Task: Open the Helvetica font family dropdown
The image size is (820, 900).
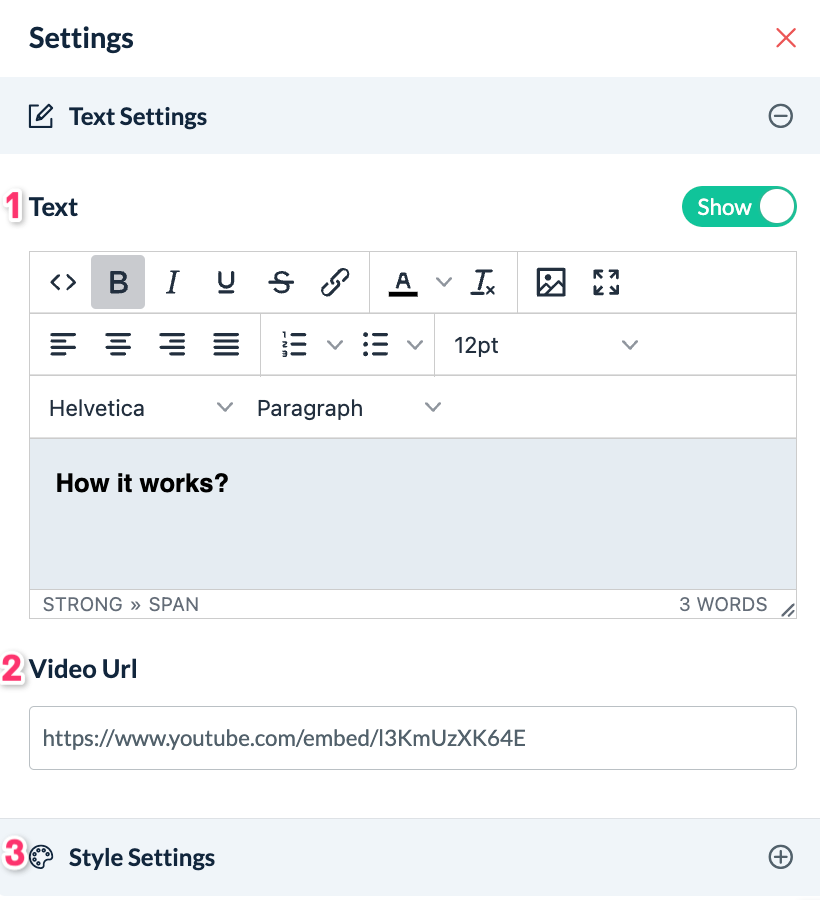Action: (x=140, y=408)
